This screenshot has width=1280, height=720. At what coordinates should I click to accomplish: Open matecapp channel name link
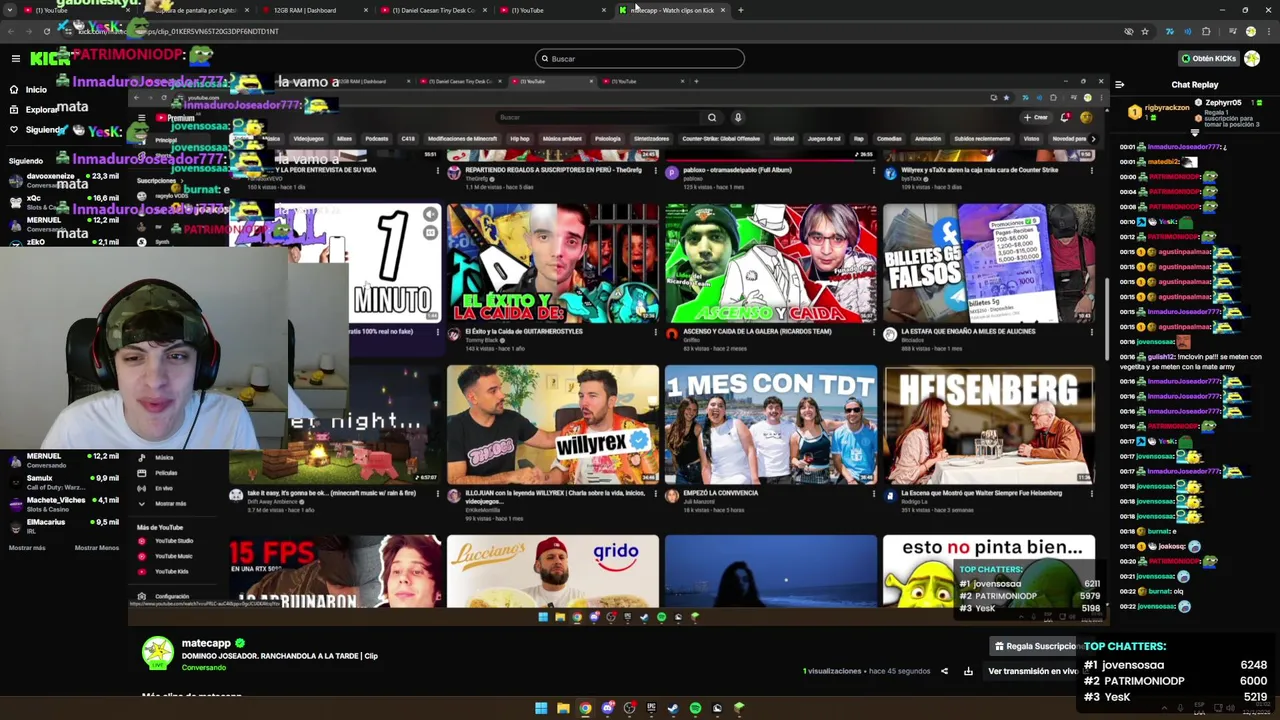(x=206, y=643)
